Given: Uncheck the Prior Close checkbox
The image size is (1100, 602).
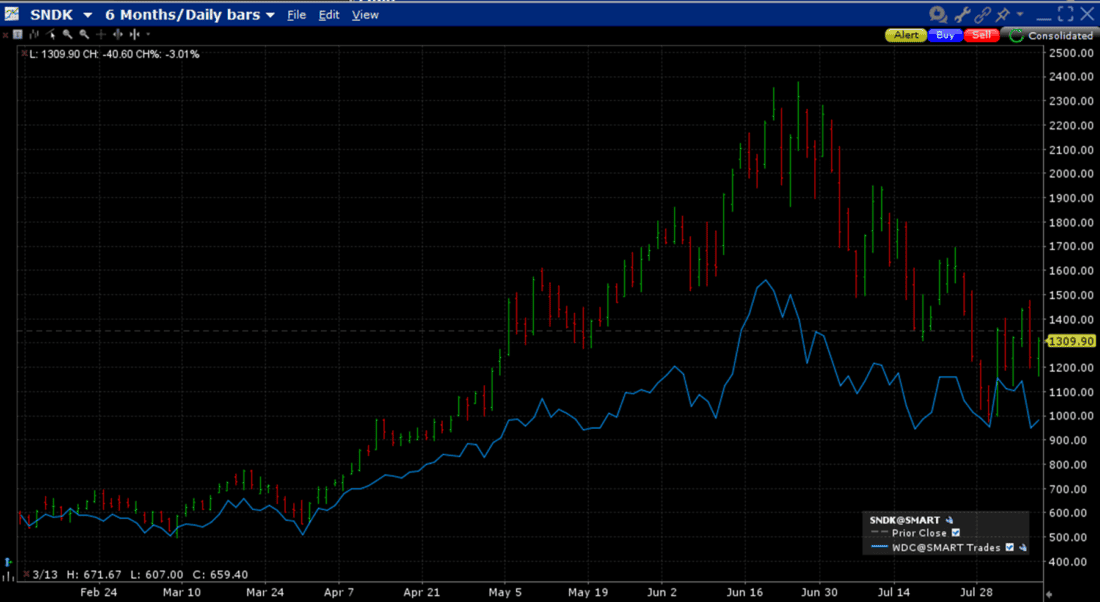Looking at the screenshot, I should [x=955, y=533].
